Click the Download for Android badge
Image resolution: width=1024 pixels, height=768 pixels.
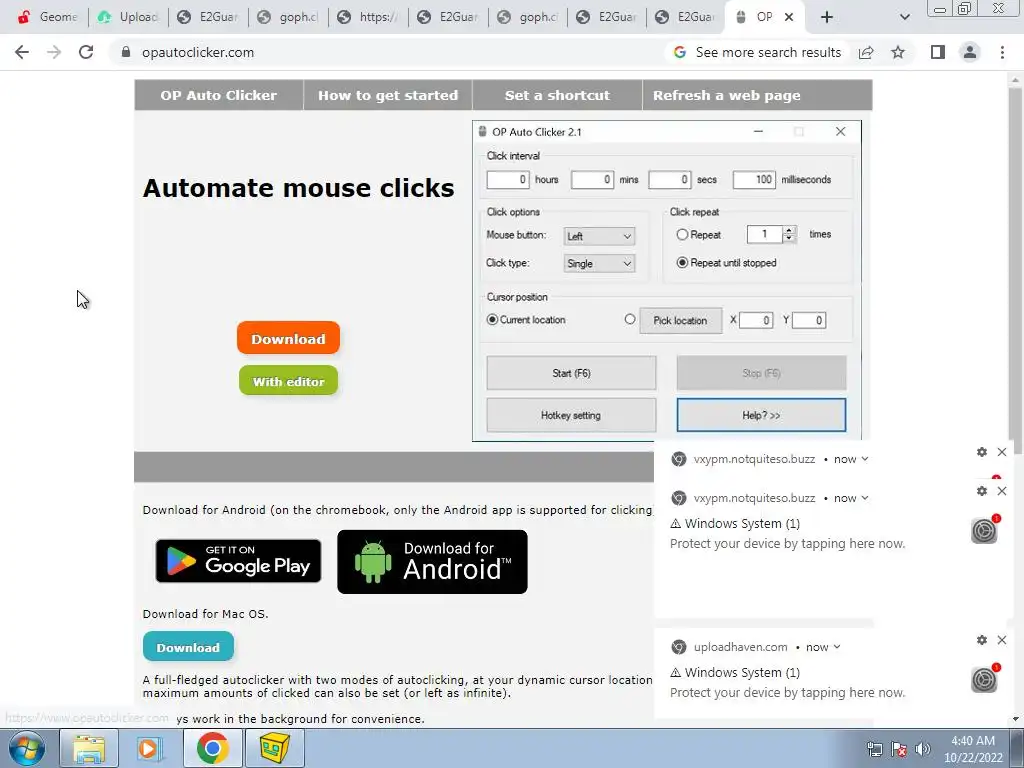click(432, 562)
